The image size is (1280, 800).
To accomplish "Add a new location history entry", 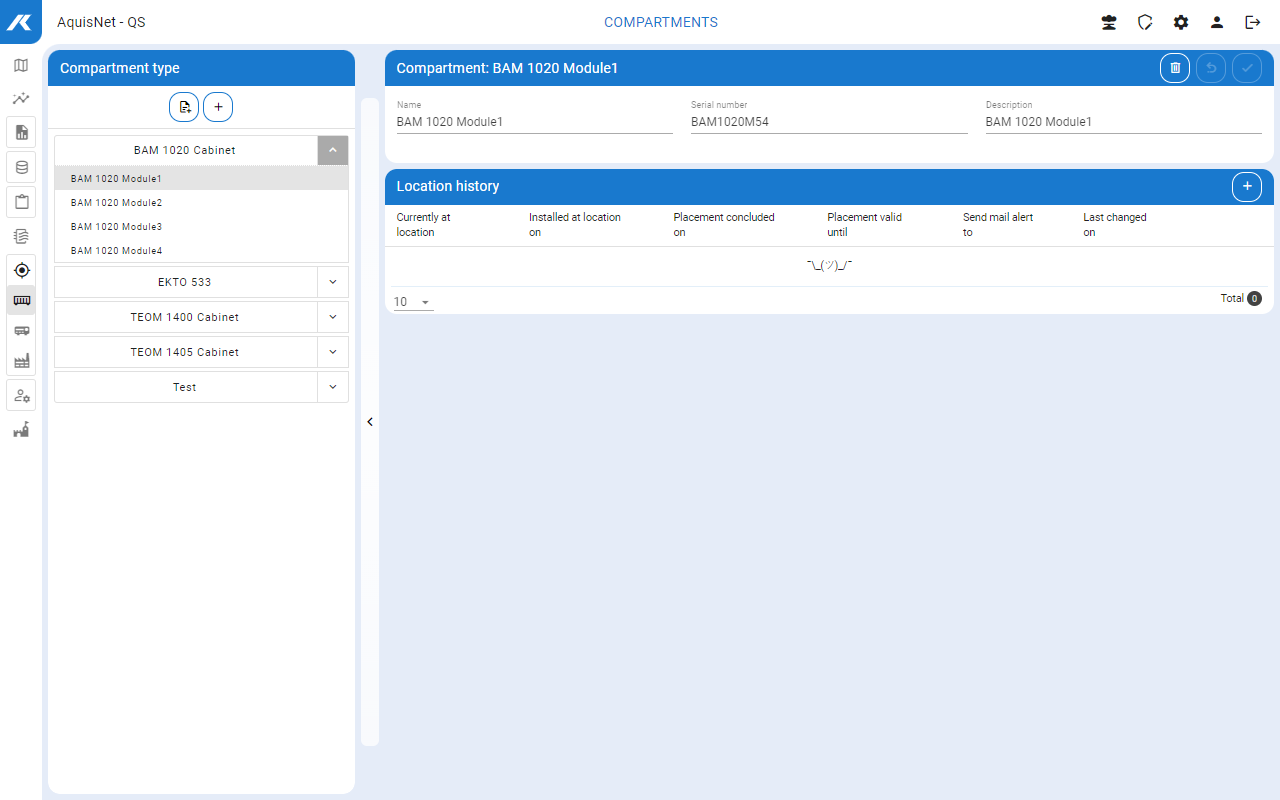I will coord(1246,186).
